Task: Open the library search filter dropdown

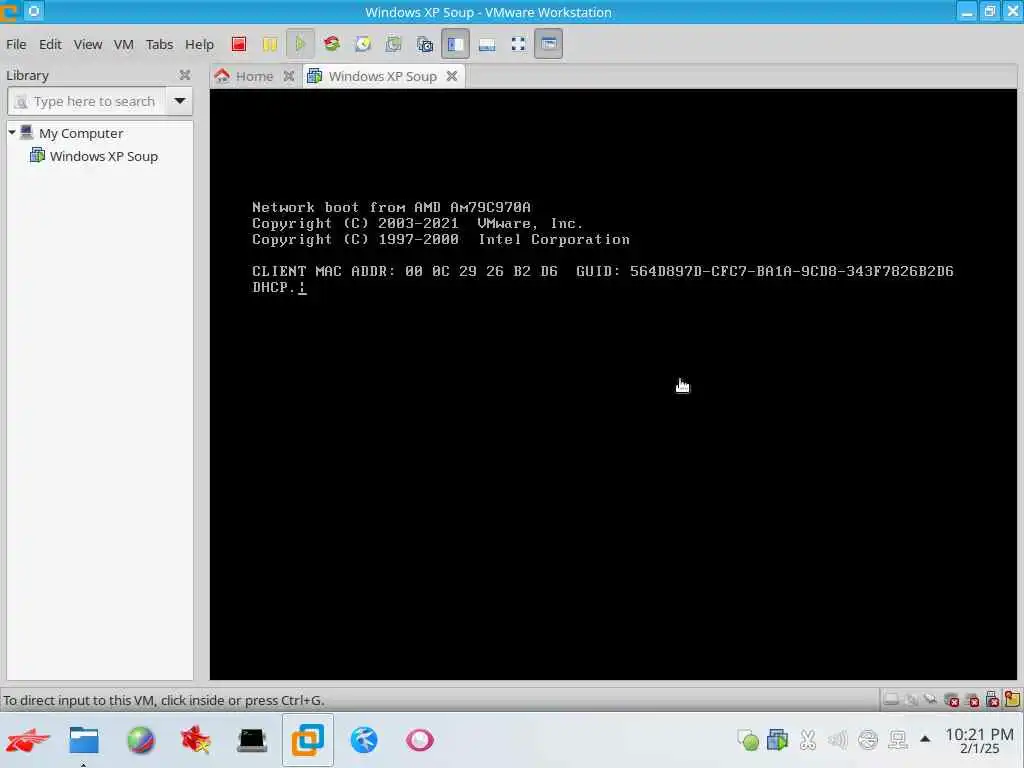Action: pos(180,101)
